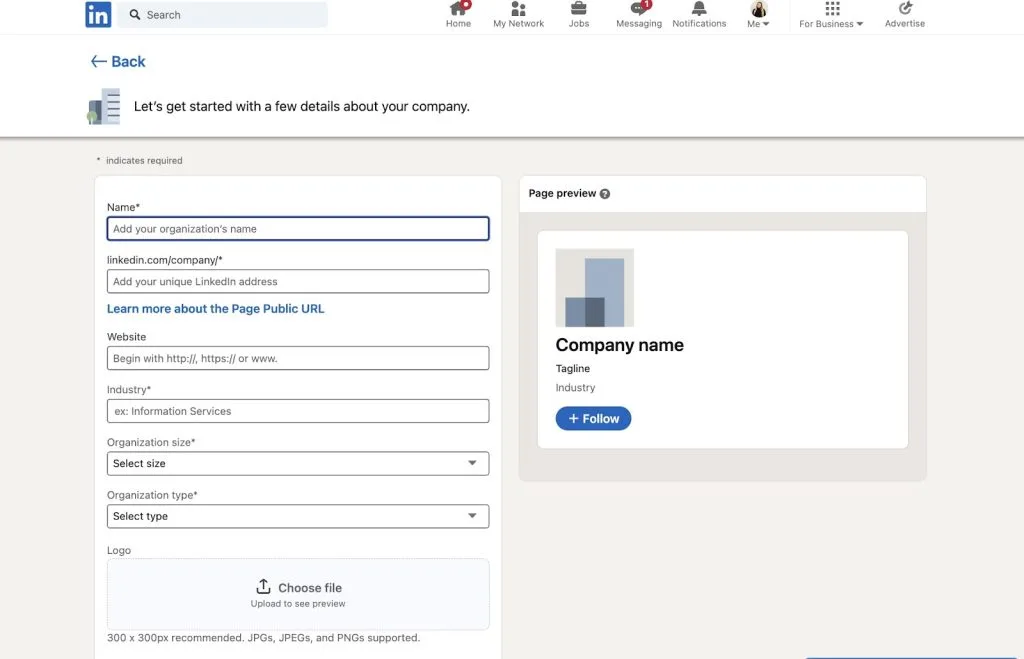Screen dimensions: 1024x659
Task: Click the LinkedIn logo icon
Action: 98,14
